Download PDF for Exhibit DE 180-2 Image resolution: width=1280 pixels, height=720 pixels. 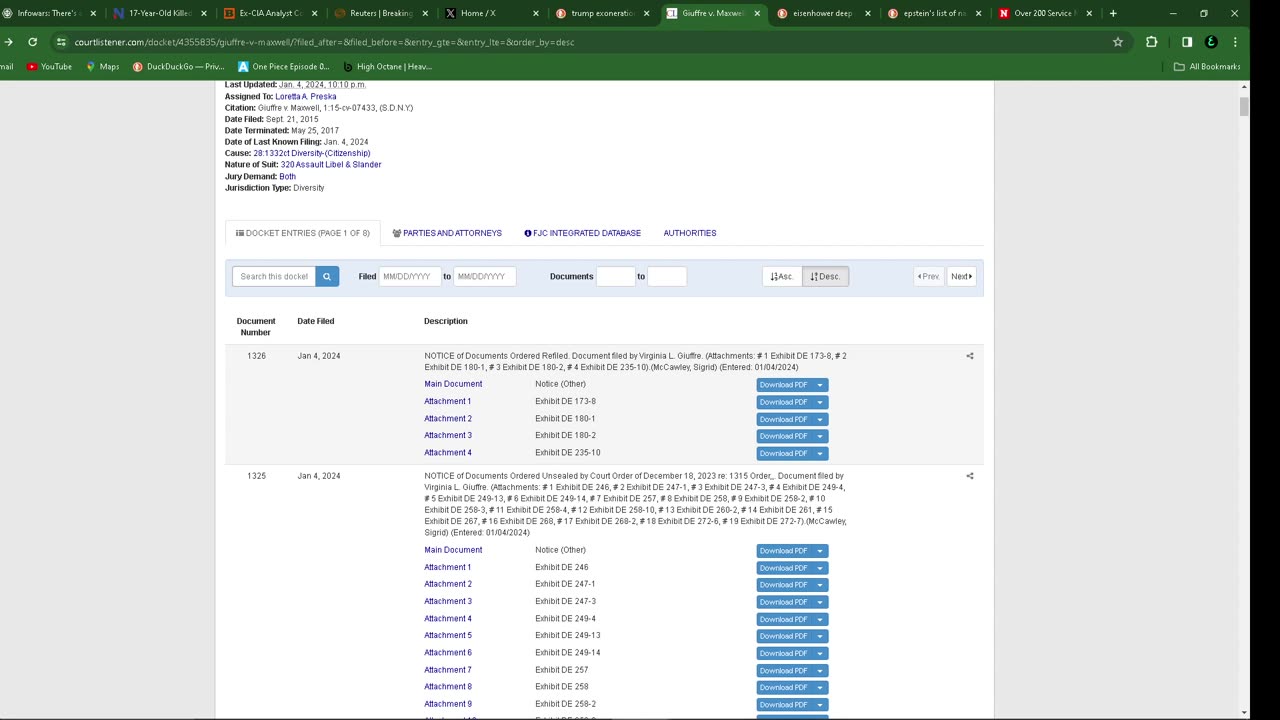[784, 436]
